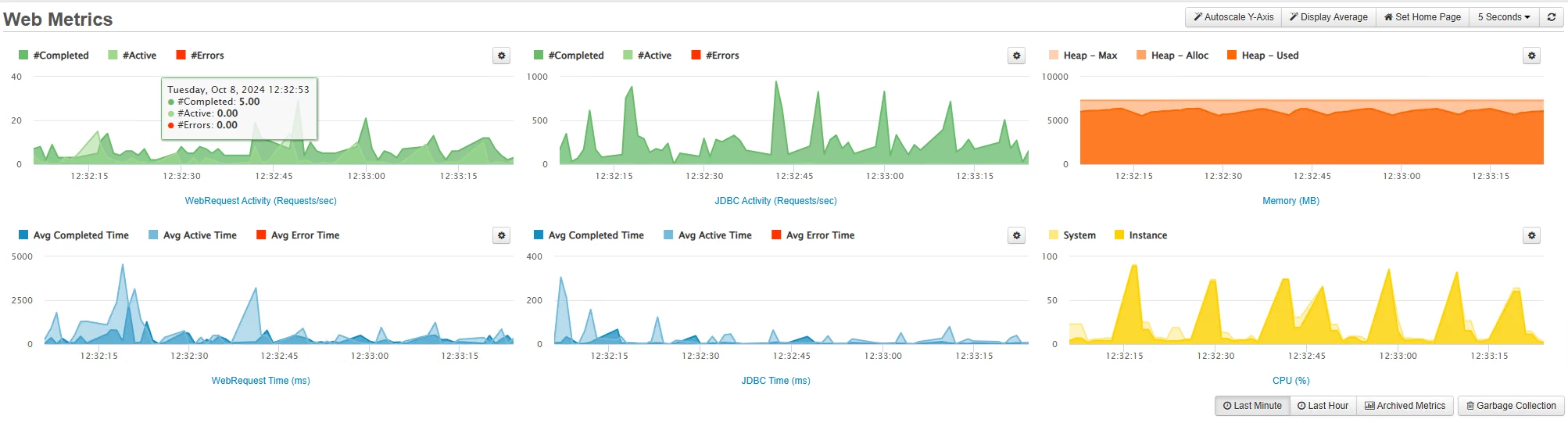
Task: Toggle Avg Error Time in JDBC Time legend
Action: (x=813, y=235)
